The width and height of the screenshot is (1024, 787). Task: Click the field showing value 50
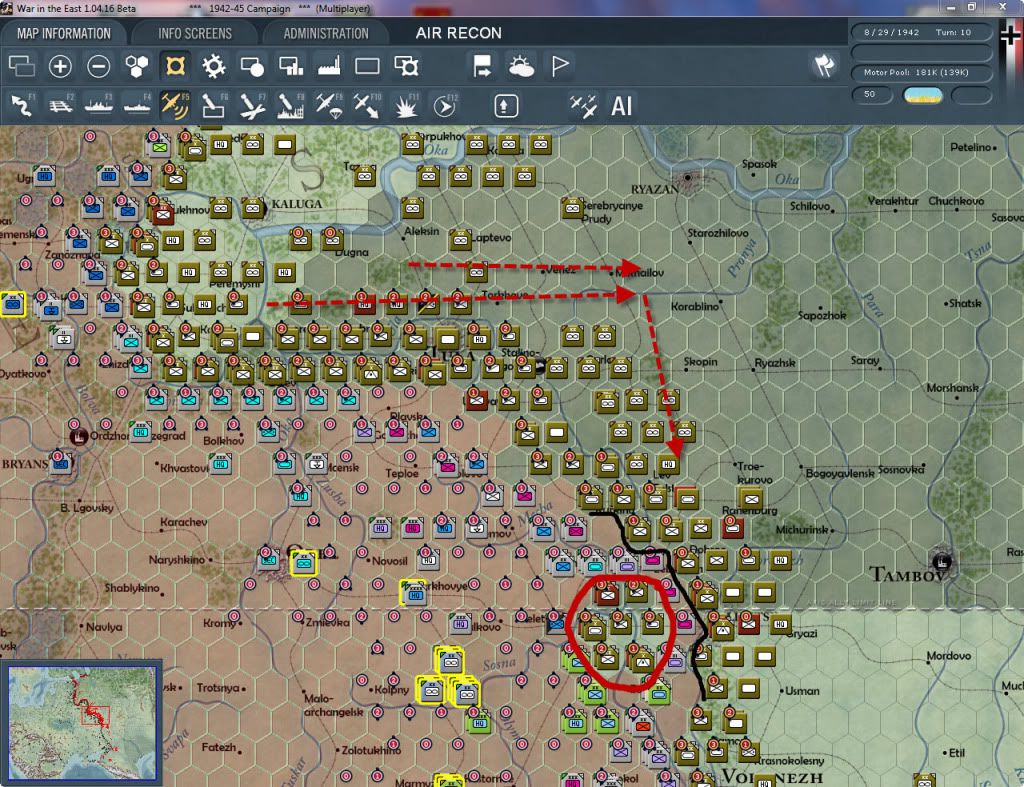872,95
